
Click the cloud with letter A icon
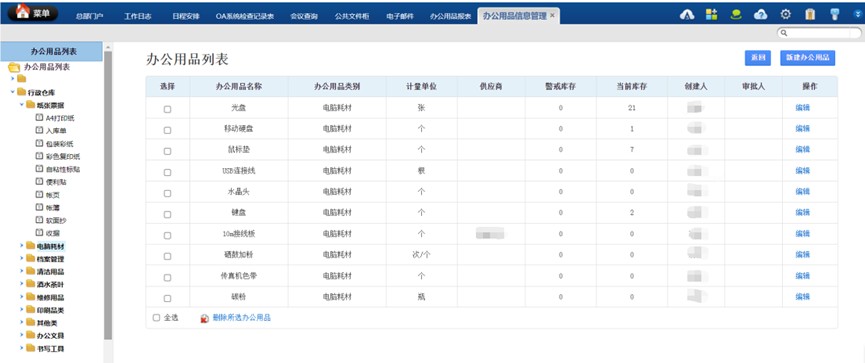tap(687, 15)
